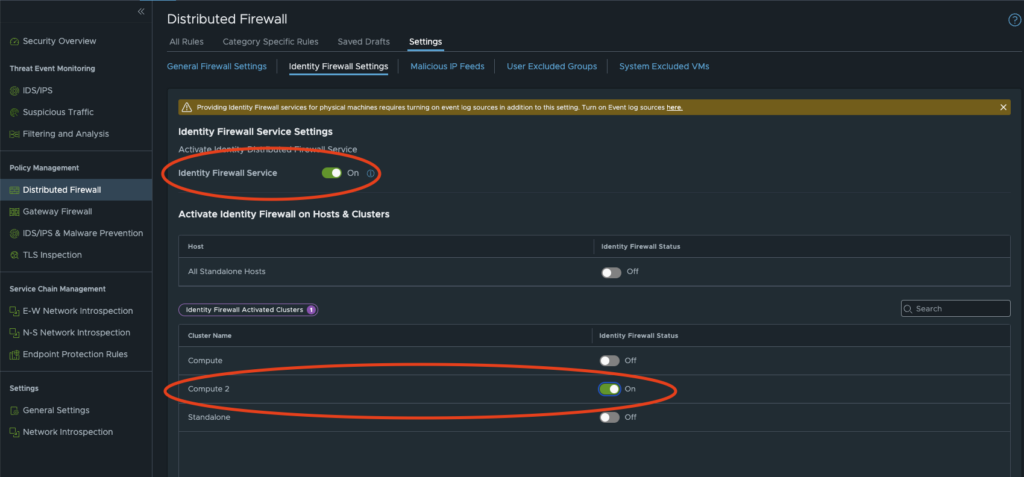1024x477 pixels.
Task: Click the TLS Inspection icon
Action: tap(14, 254)
